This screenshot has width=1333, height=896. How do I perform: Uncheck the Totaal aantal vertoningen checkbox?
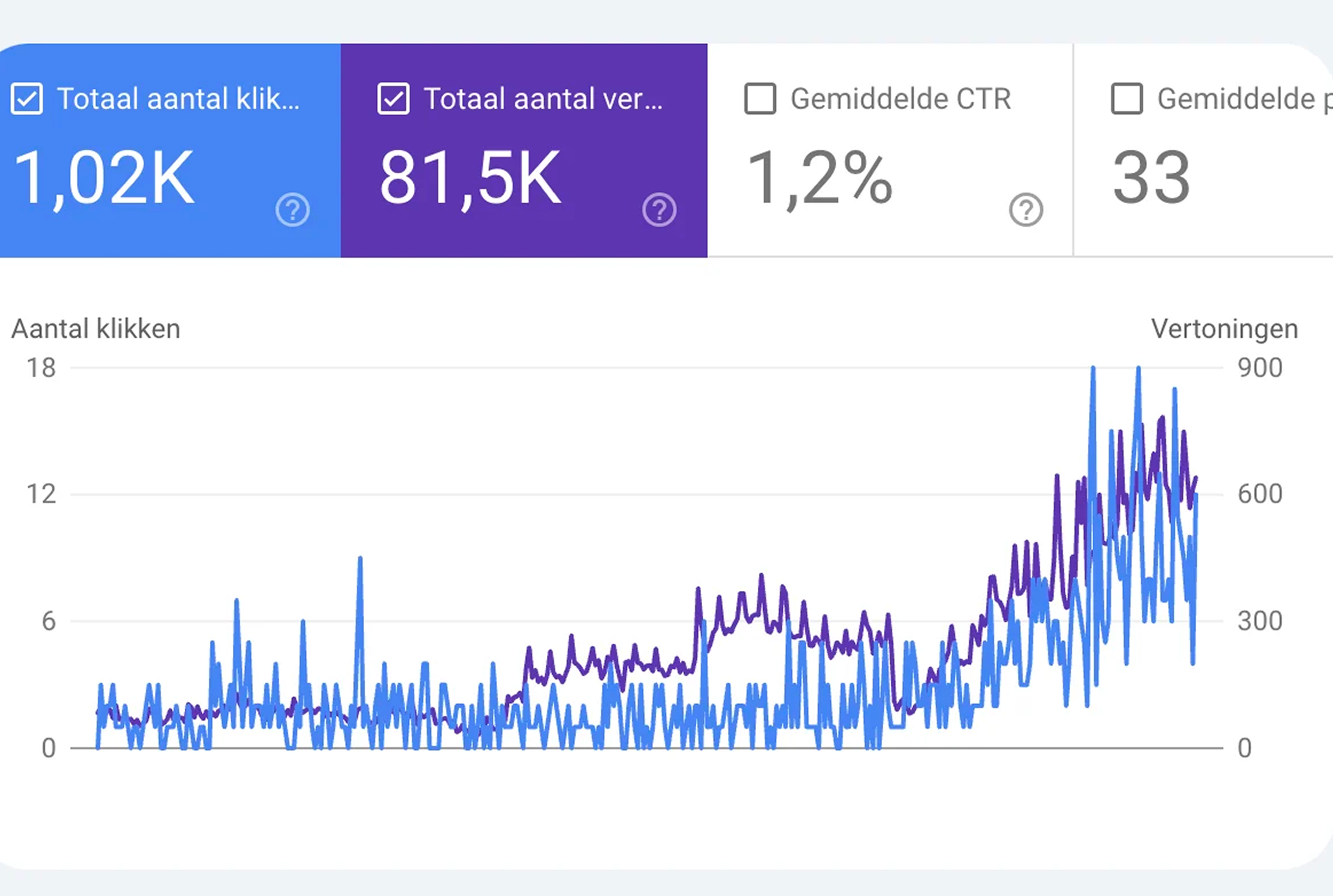pyautogui.click(x=393, y=99)
